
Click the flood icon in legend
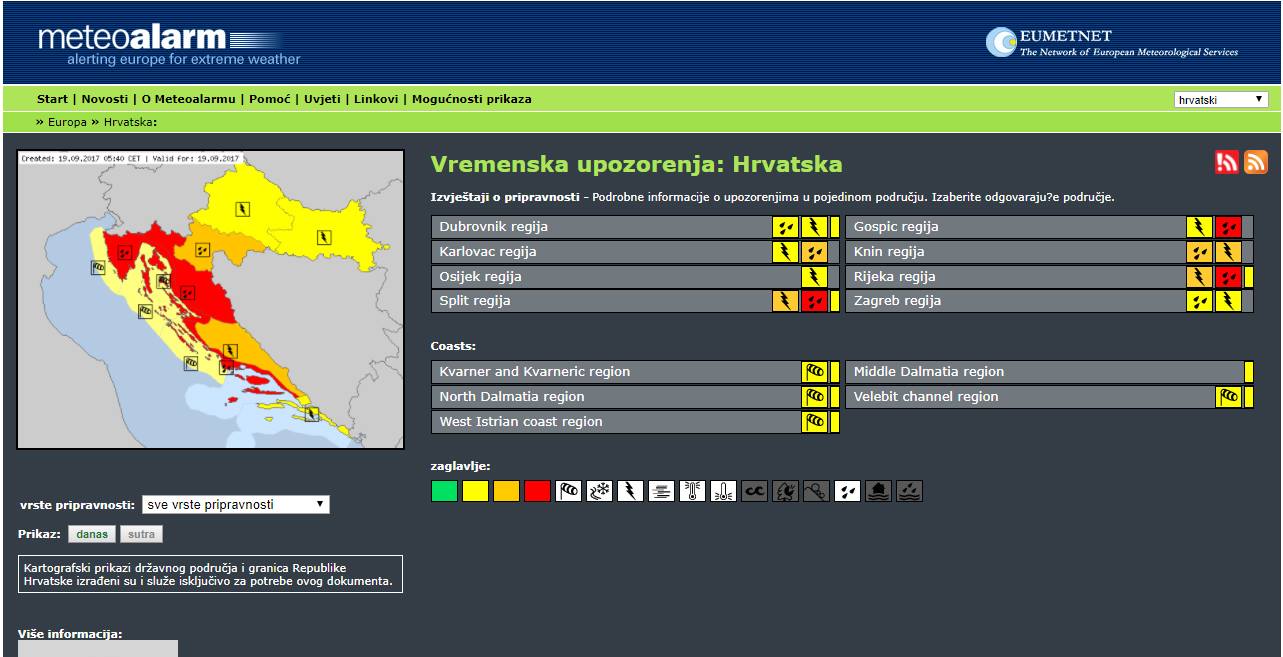(878, 491)
